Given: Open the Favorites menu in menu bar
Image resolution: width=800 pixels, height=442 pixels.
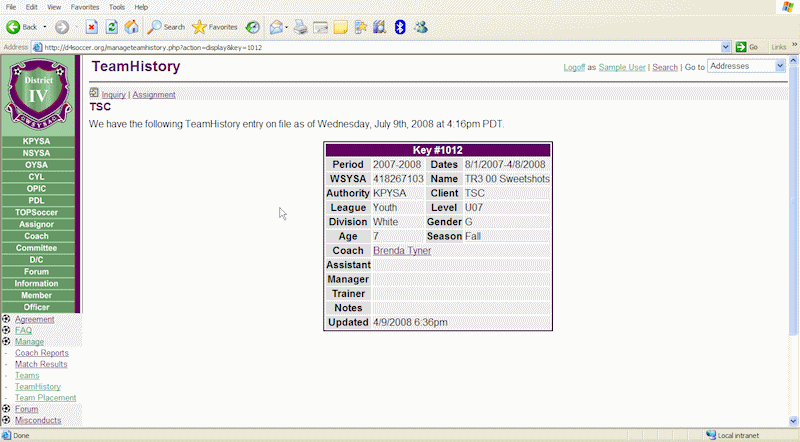Looking at the screenshot, I should point(85,7).
